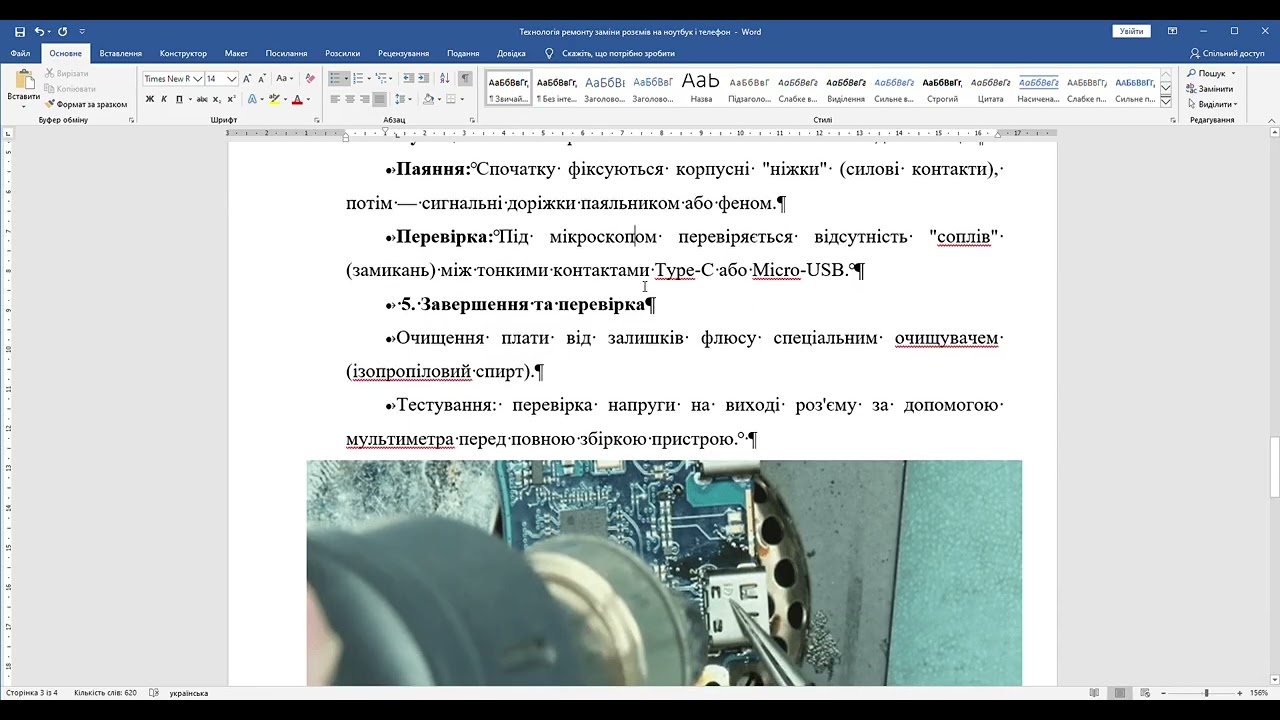Apply bulleted list formatting
This screenshot has height=720, width=1280.
coord(335,78)
